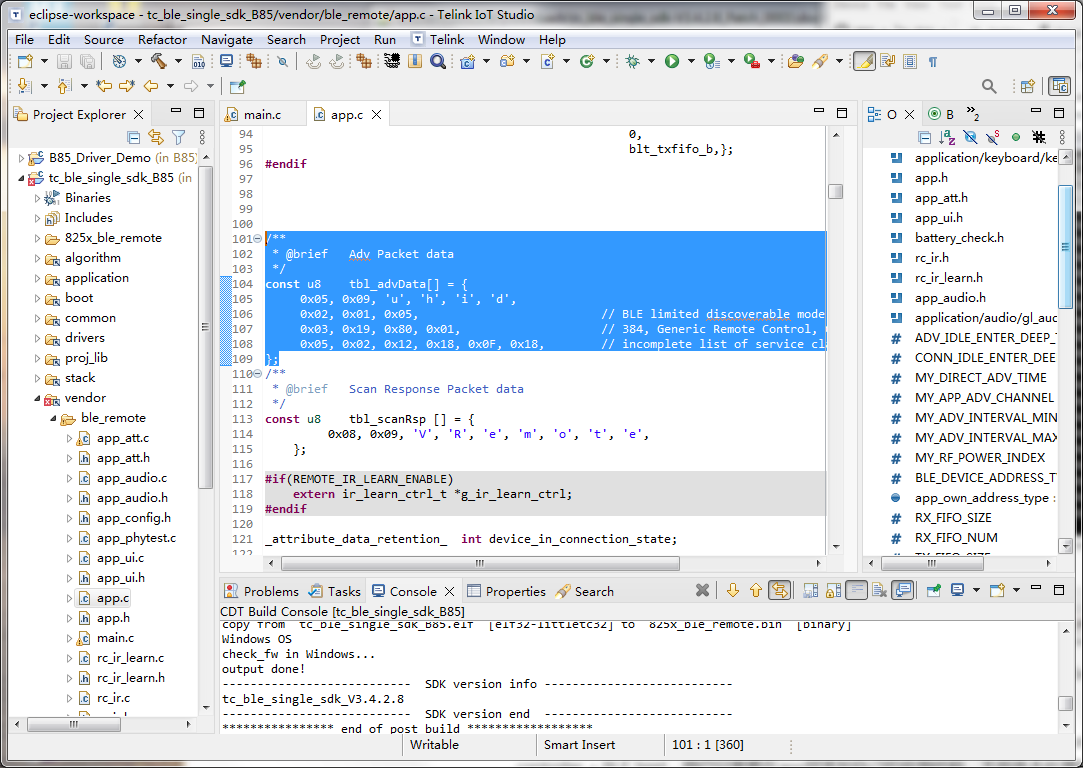Click Collapse All in Project Explorer toolbar
The height and width of the screenshot is (768, 1083).
(134, 137)
